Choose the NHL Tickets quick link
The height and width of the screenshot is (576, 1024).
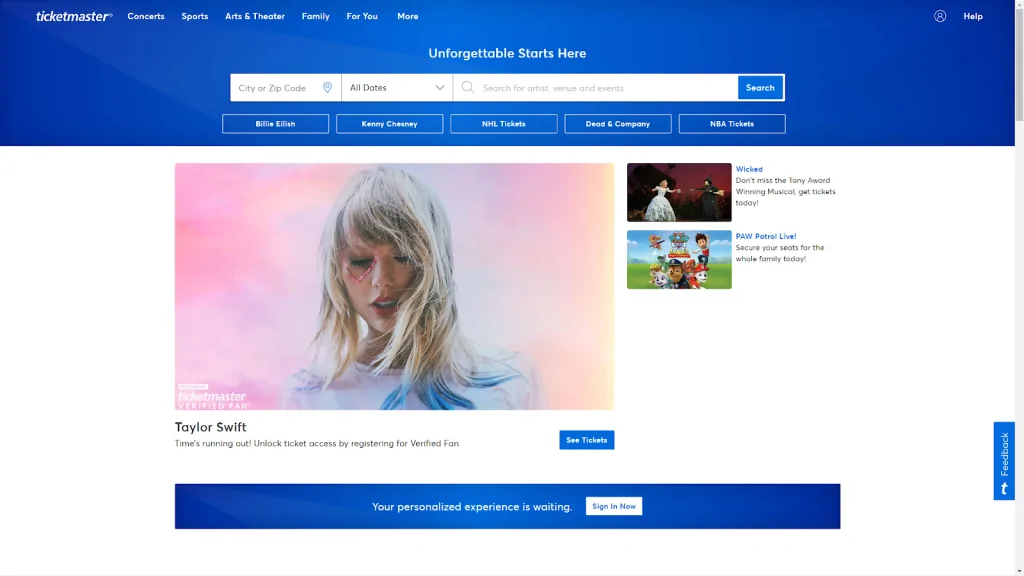click(503, 124)
